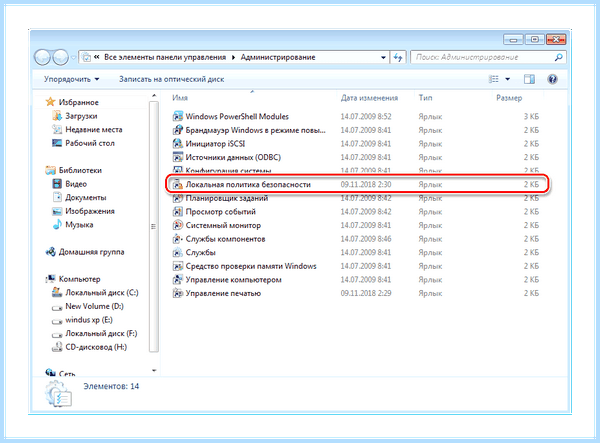Expand breadcrumb arrow after Все элементы панели управления
The height and width of the screenshot is (443, 600).
(233, 57)
